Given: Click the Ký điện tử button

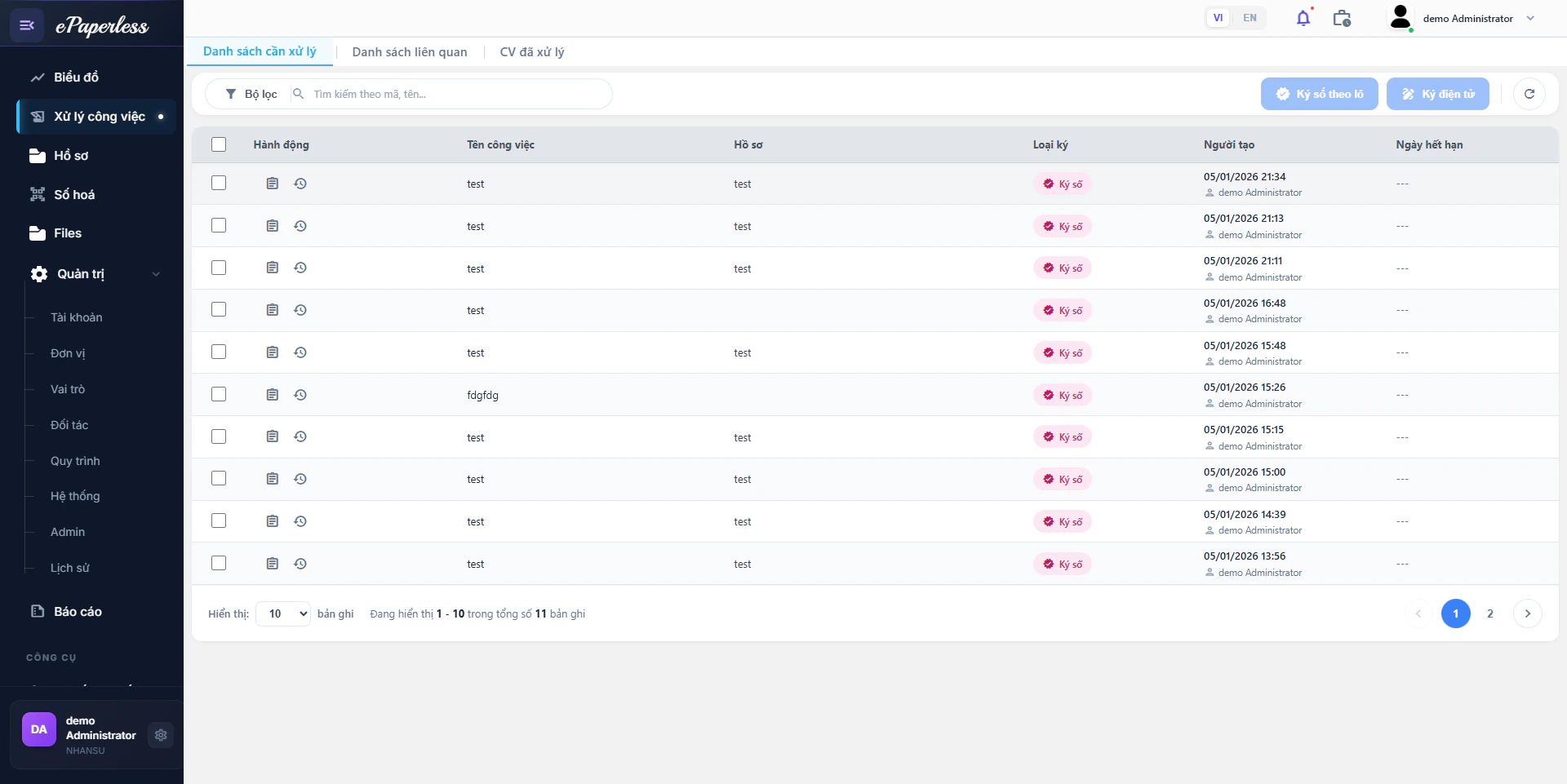Looking at the screenshot, I should pos(1438,94).
